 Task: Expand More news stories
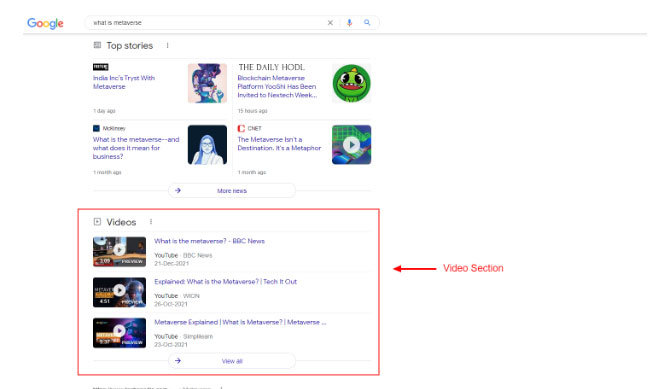(232, 190)
